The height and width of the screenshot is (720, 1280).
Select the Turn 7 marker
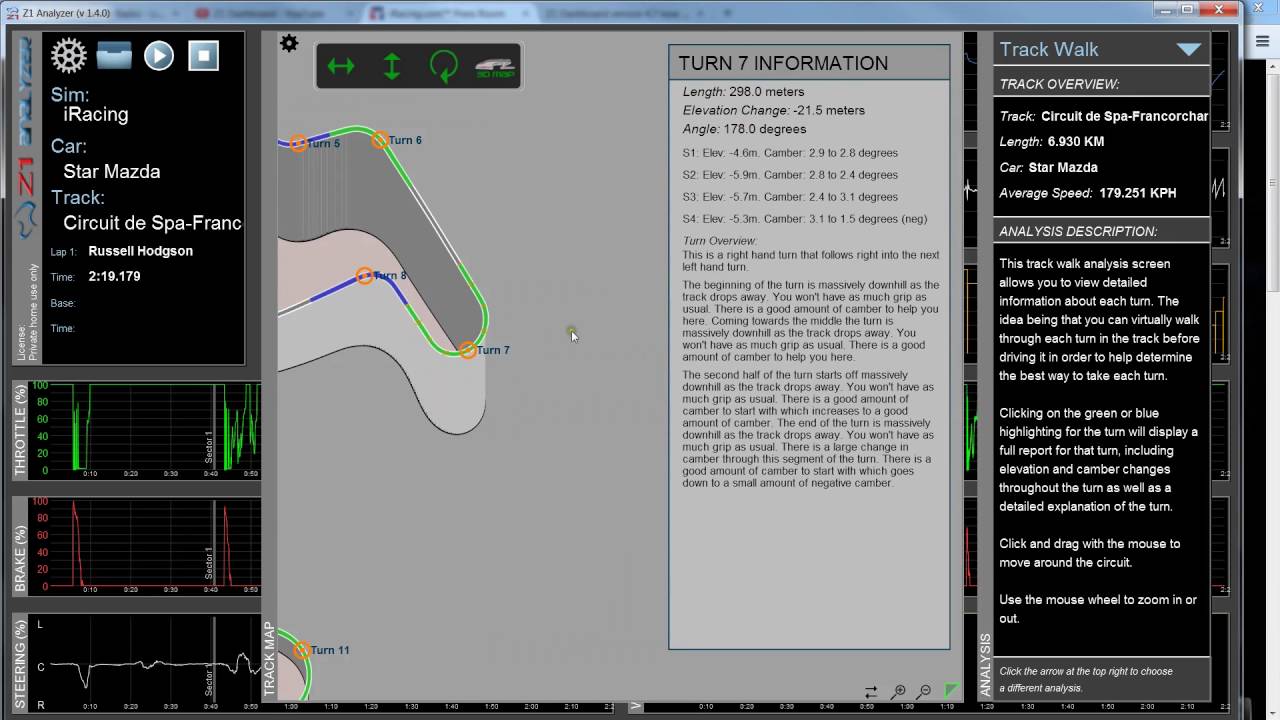[467, 350]
